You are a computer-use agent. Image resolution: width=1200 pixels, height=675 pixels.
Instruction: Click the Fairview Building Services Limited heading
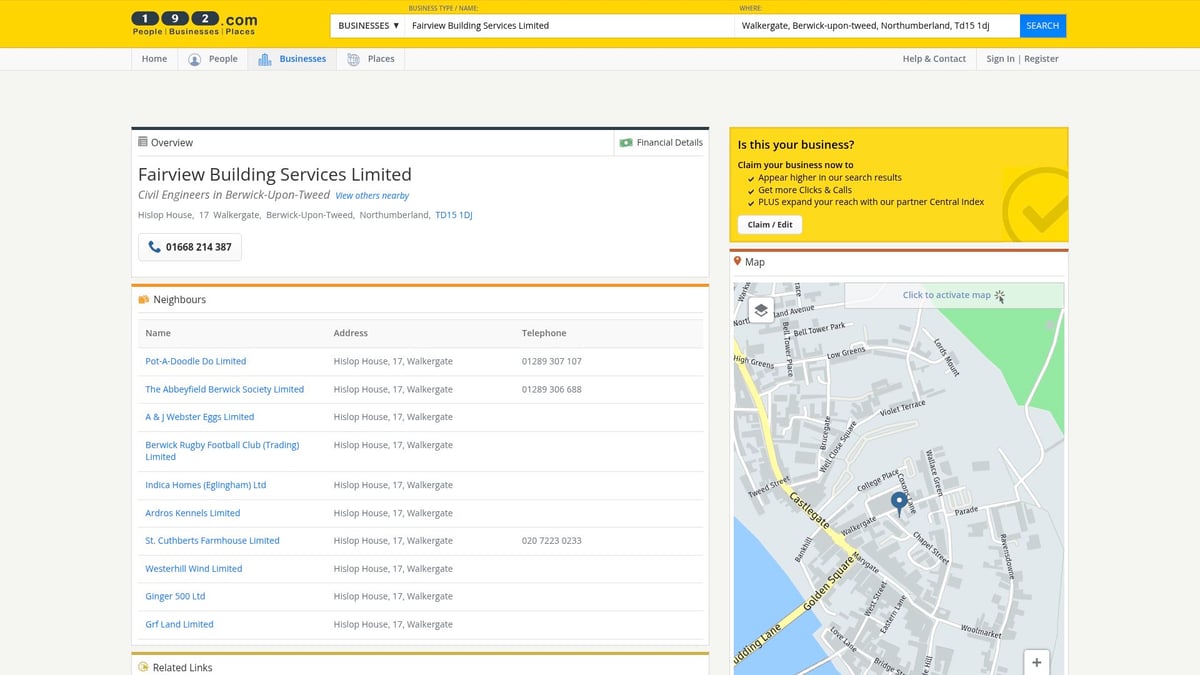(275, 174)
